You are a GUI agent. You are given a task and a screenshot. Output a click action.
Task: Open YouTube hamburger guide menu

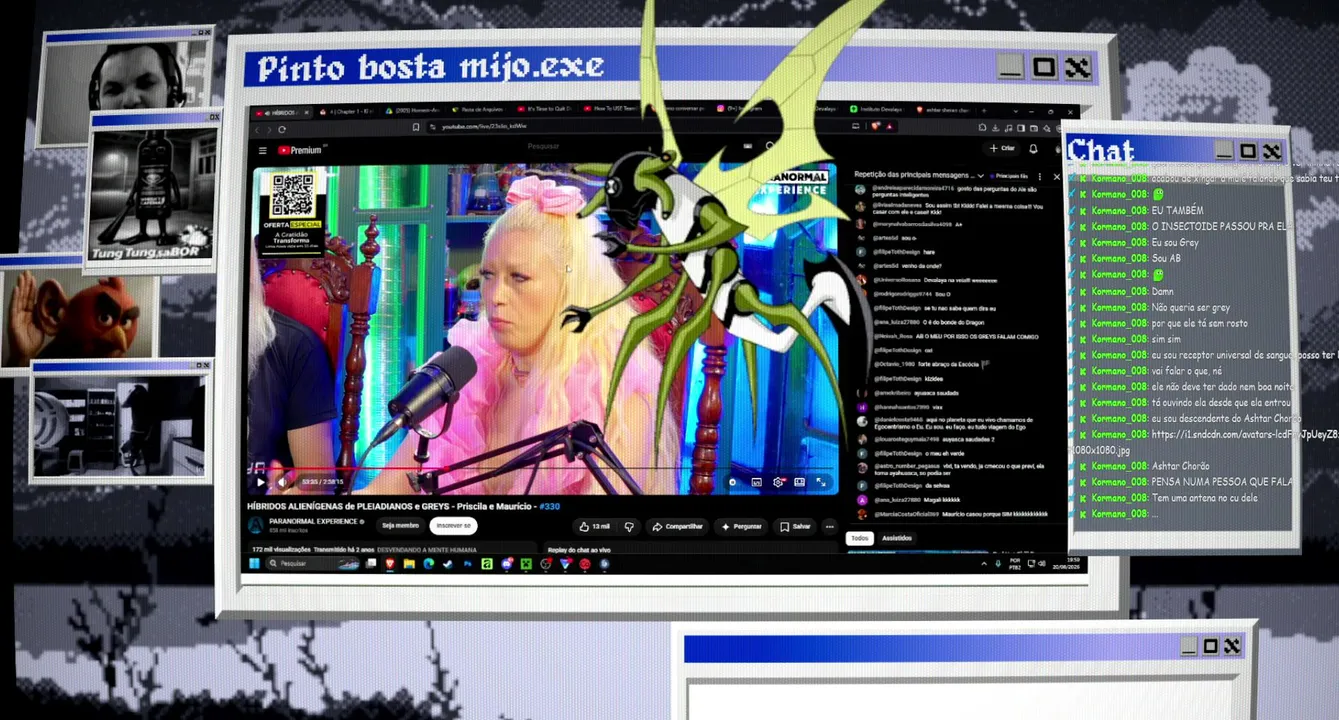262,150
